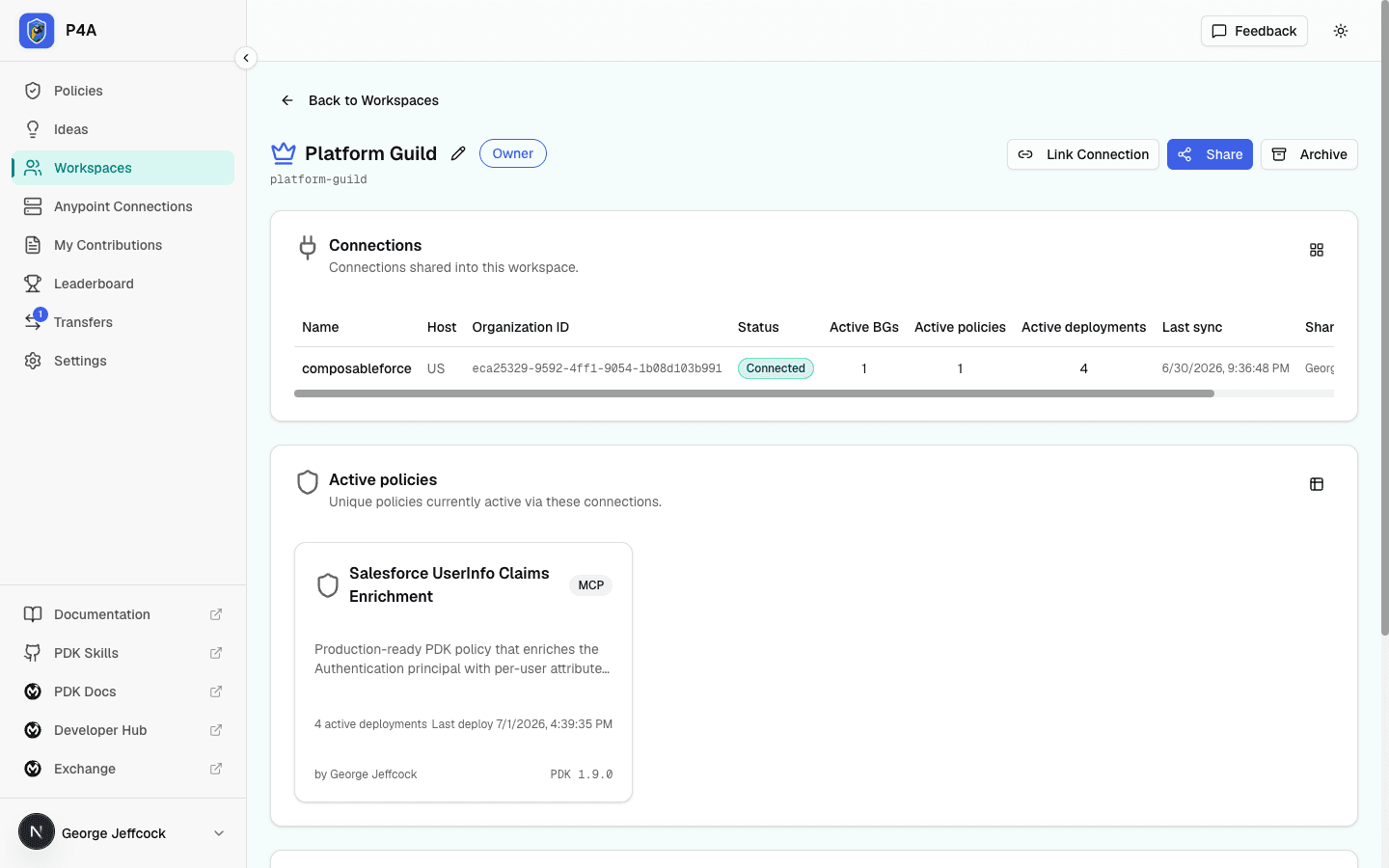Click the PDK 1.9.0 version text
1389x868 pixels.
[582, 774]
